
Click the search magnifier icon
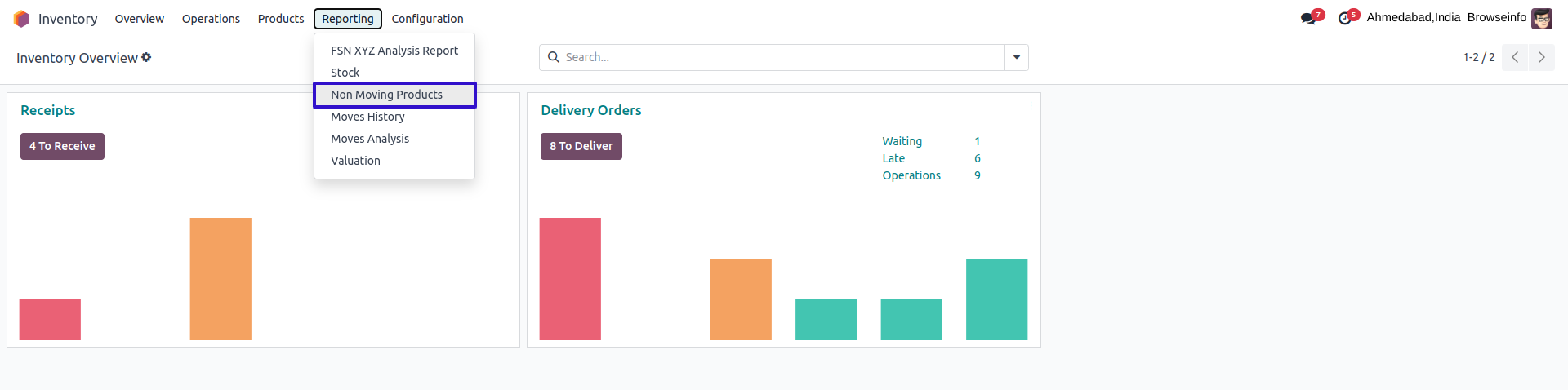[554, 57]
